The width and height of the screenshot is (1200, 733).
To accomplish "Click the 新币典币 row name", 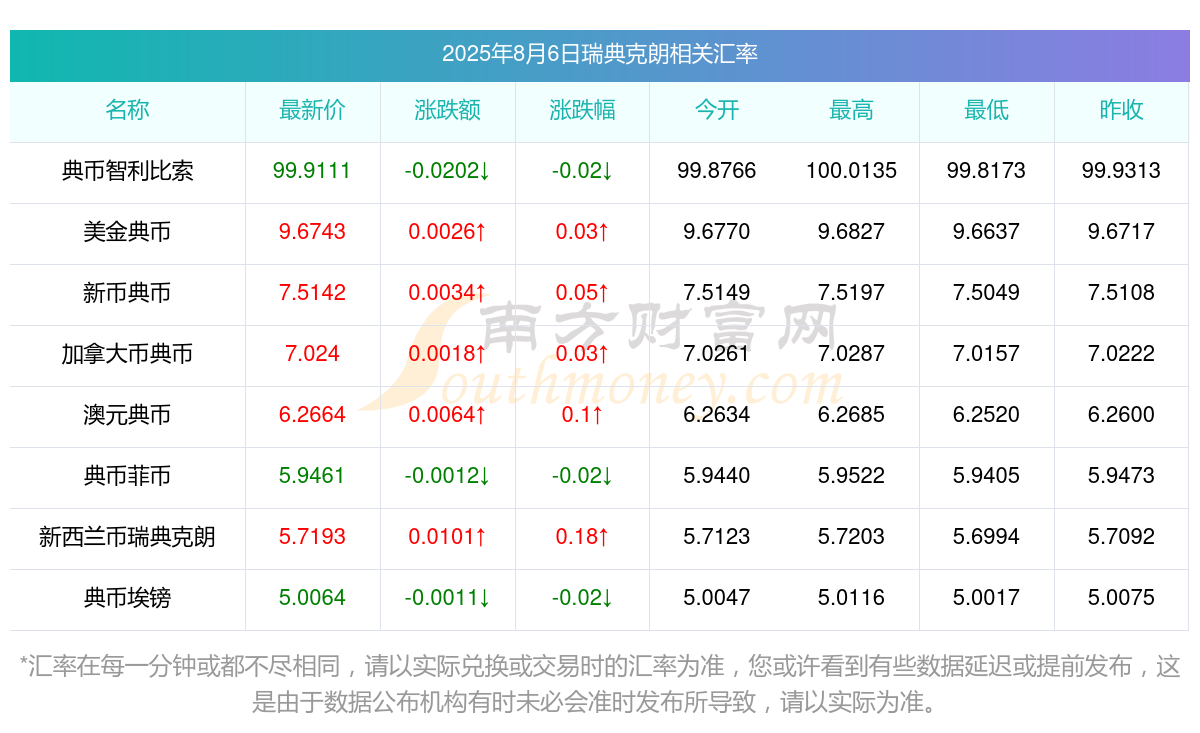I will (127, 293).
